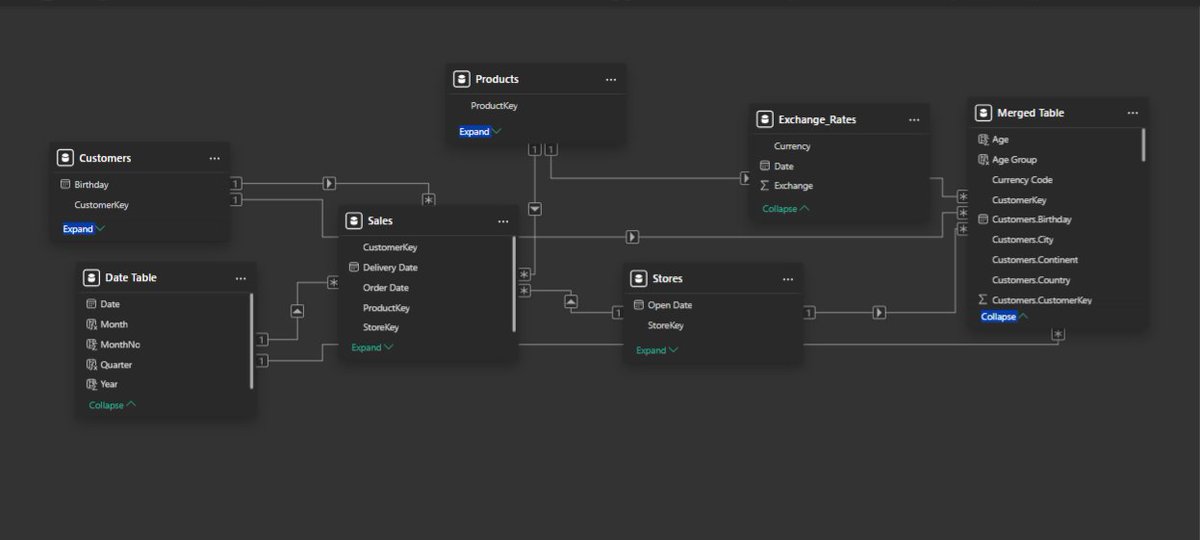Image resolution: width=1200 pixels, height=540 pixels.
Task: Select Exchange field in Exchange_Rates table
Action: [x=793, y=186]
